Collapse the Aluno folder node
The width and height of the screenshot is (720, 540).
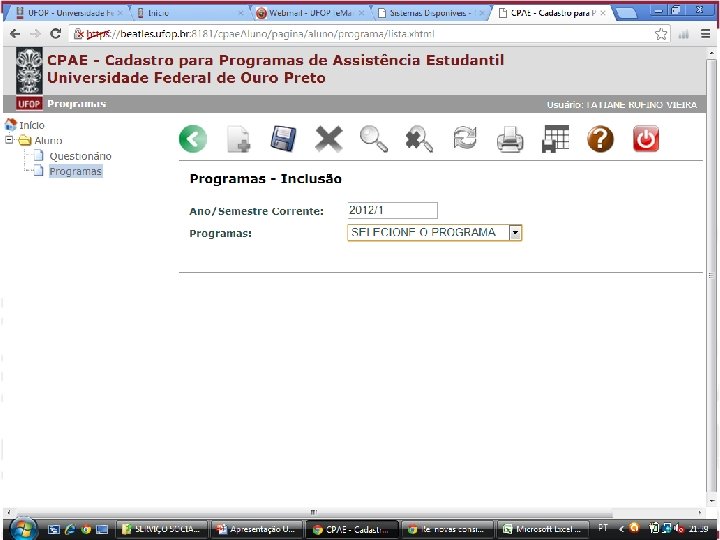[x=9, y=140]
